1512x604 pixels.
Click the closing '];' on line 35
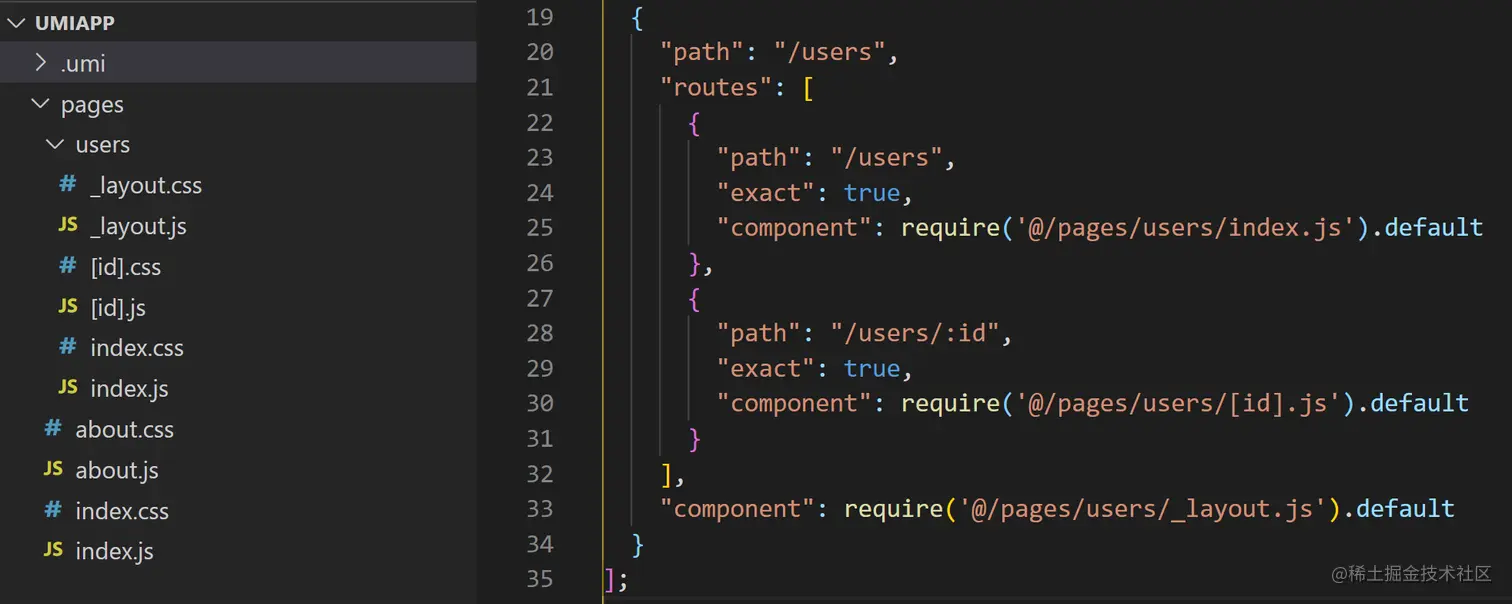[x=616, y=580]
